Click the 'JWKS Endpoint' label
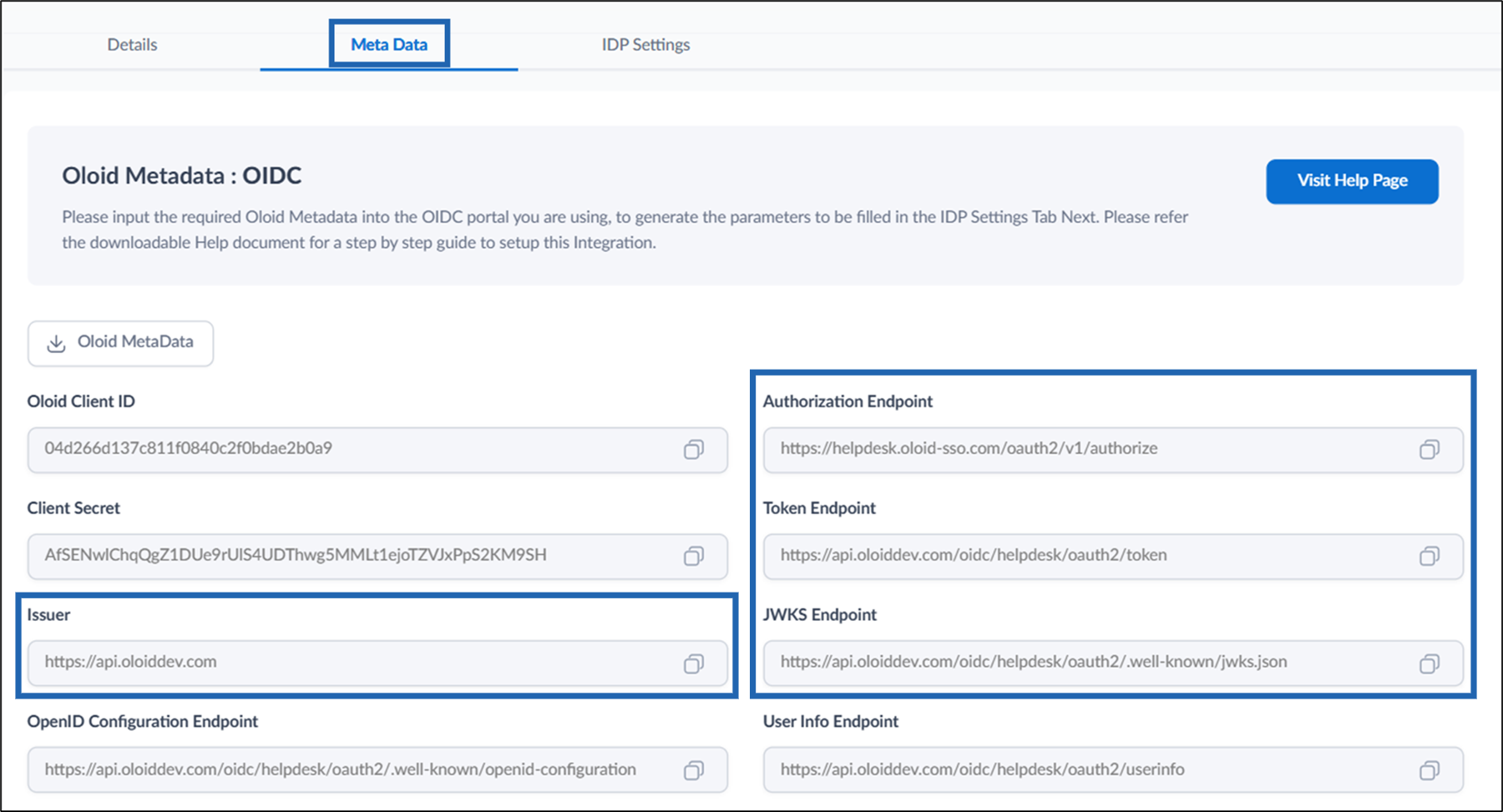 pyautogui.click(x=820, y=615)
